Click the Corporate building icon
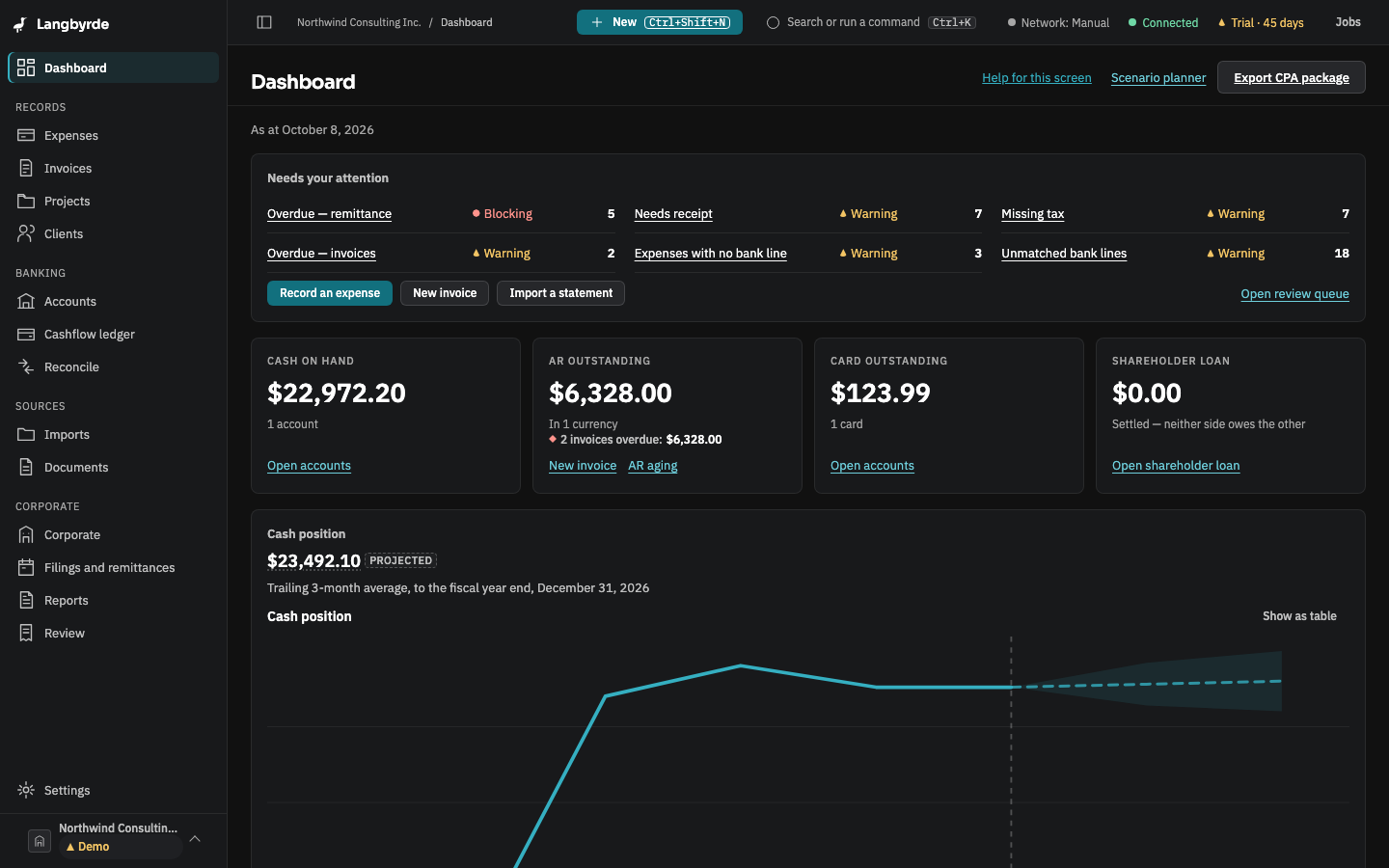Viewport: 1389px width, 868px height. [26, 534]
